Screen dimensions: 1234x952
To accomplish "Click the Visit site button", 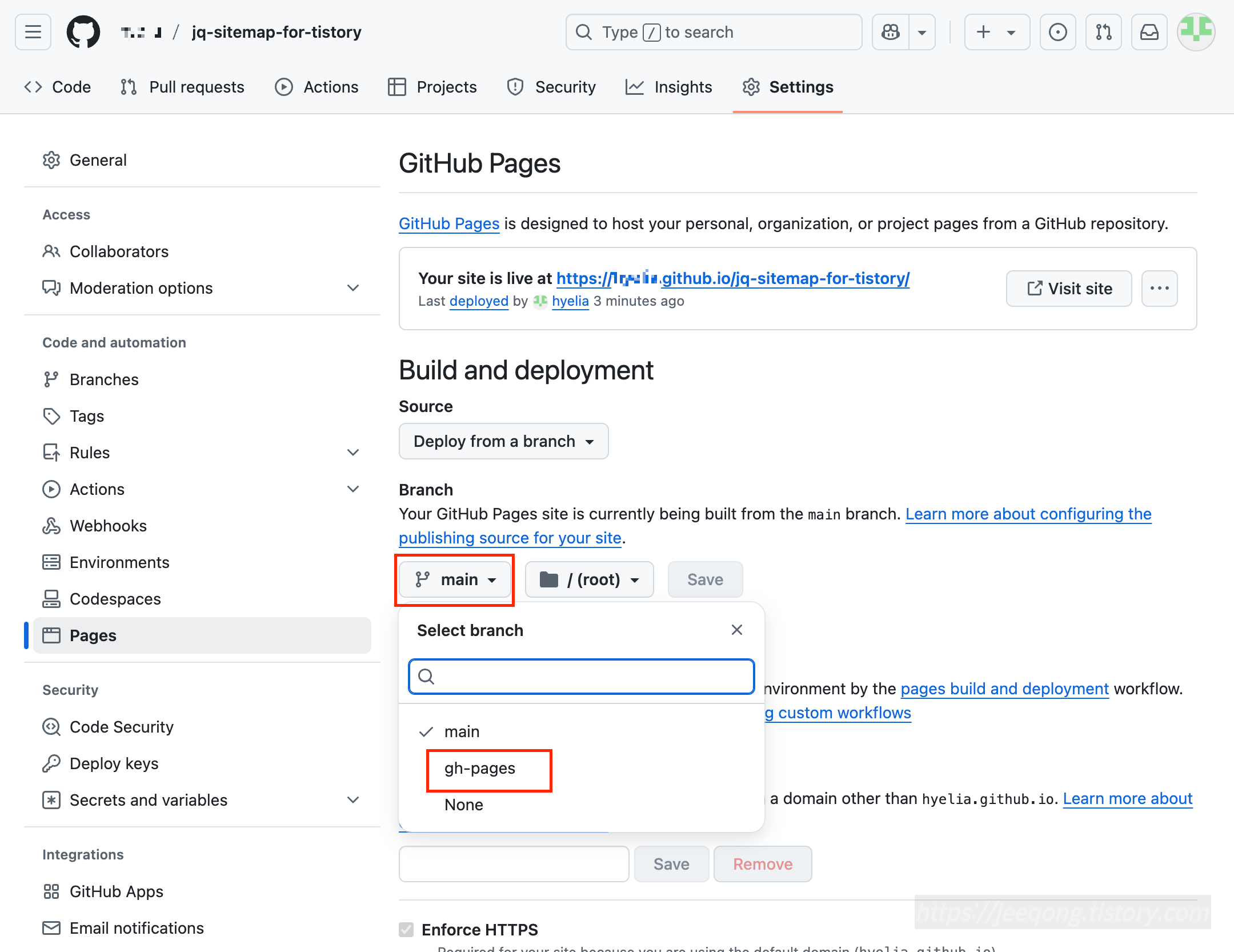I will [1068, 288].
